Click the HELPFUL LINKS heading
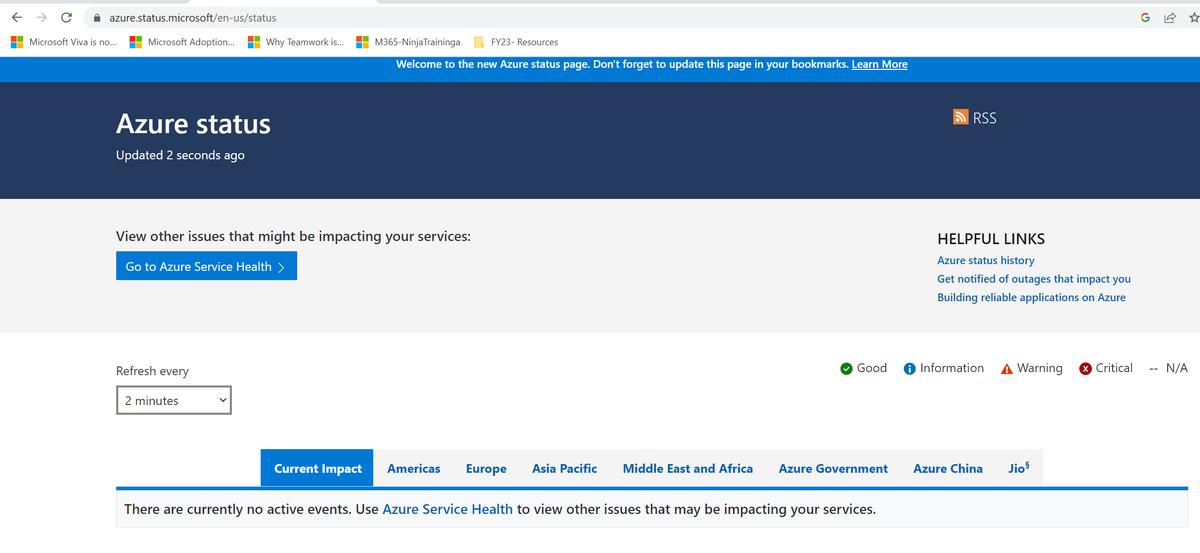The height and width of the screenshot is (553, 1200). pos(991,239)
